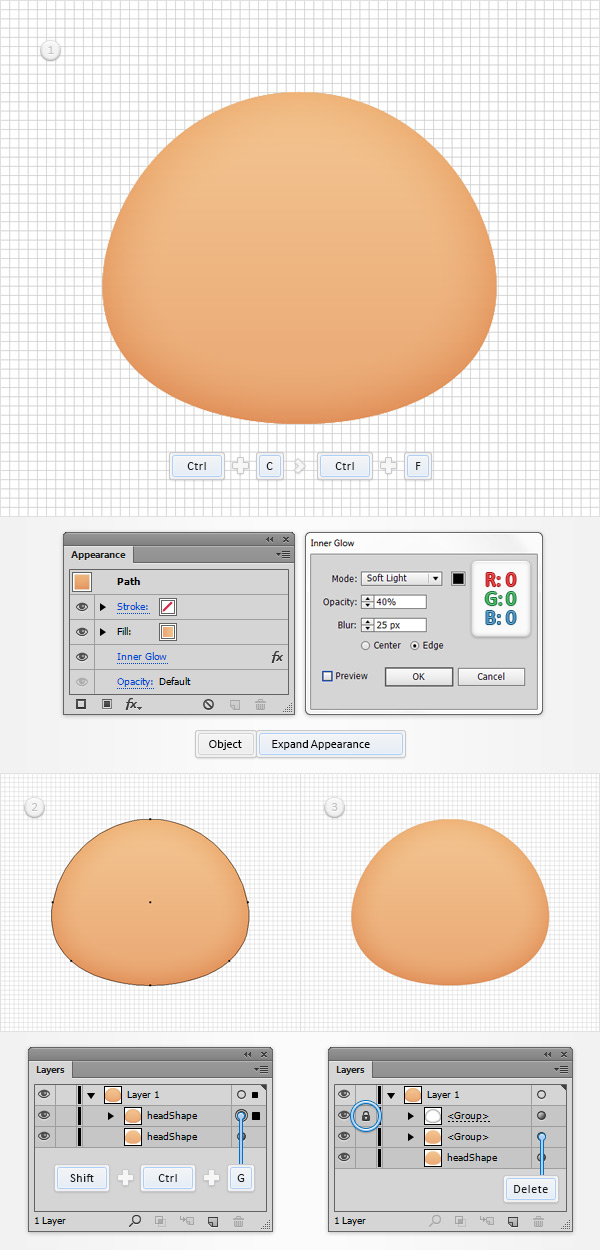Viewport: 600px width, 1250px height.
Task: Click Create New Layer icon in left Layers panel
Action: [x=212, y=1221]
